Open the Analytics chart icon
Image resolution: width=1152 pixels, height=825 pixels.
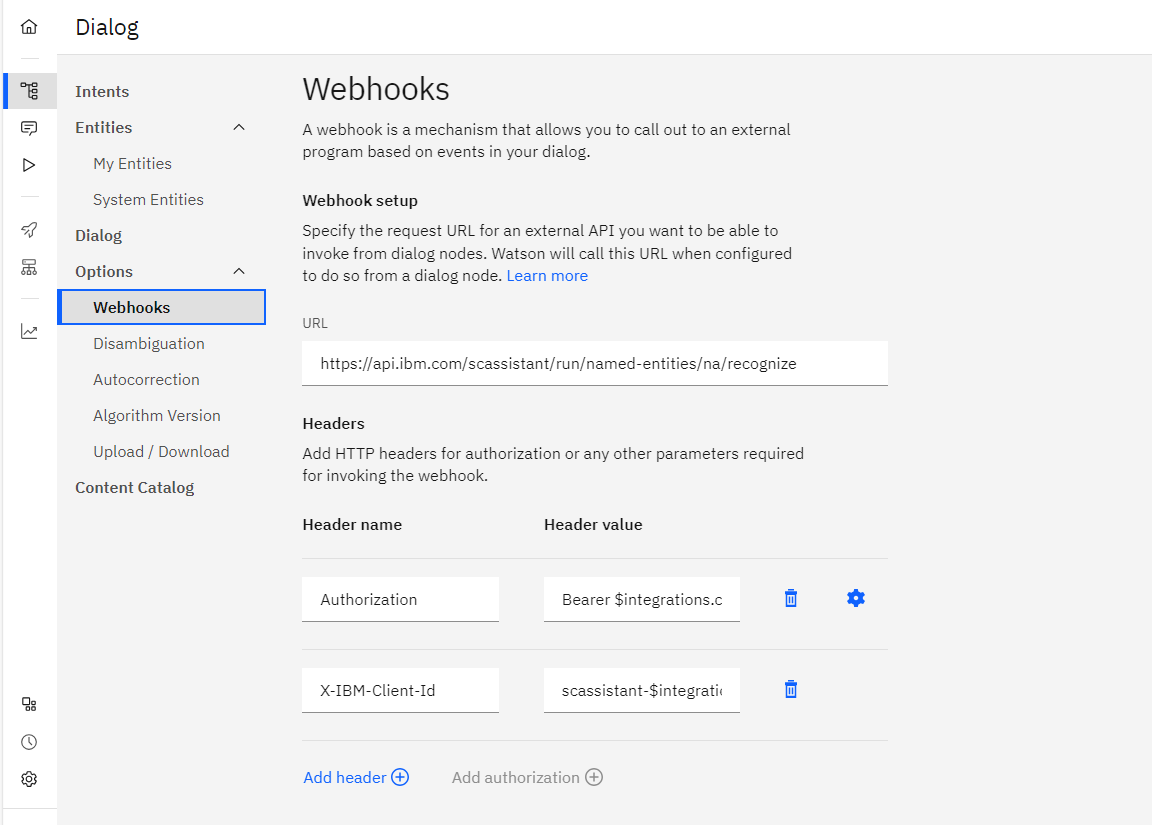29,332
